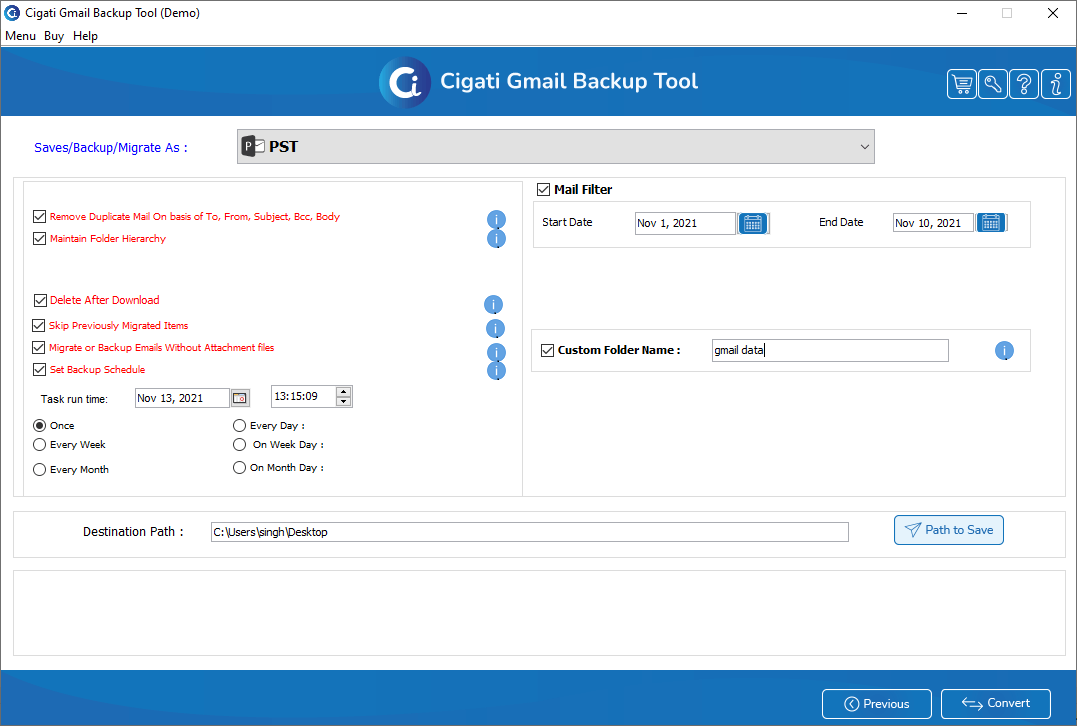Click the Custom Folder Name text field

[830, 350]
